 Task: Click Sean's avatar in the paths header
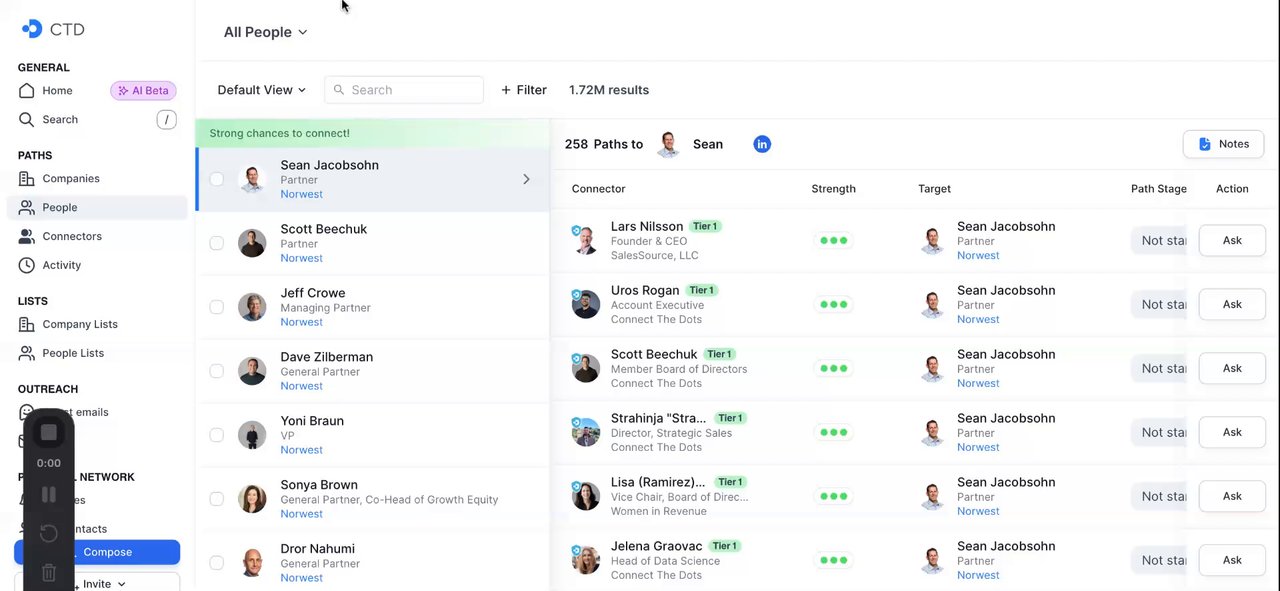click(x=669, y=144)
